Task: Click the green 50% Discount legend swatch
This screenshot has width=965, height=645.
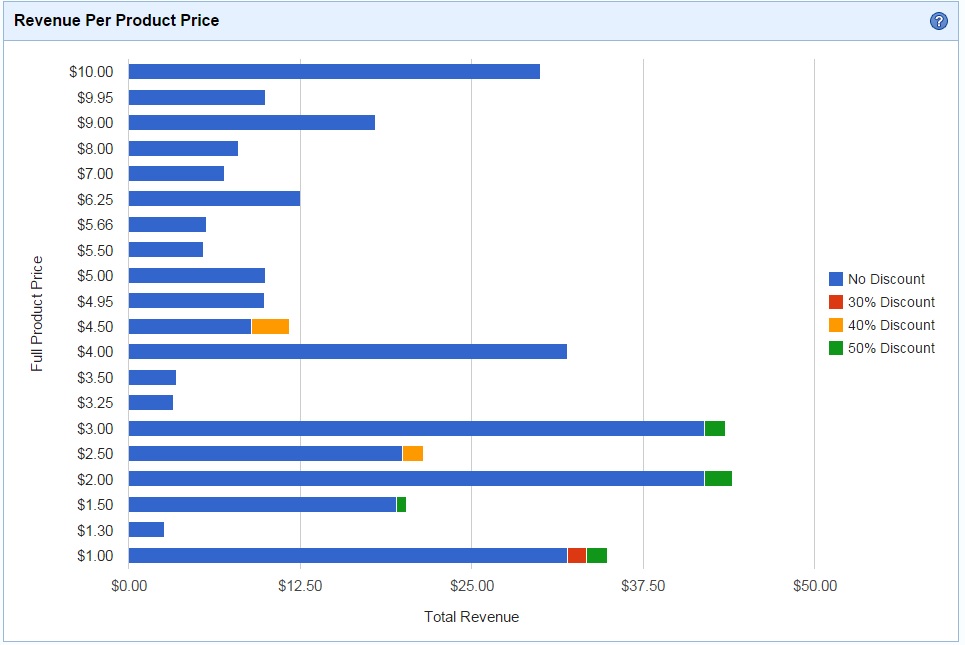Action: [836, 348]
